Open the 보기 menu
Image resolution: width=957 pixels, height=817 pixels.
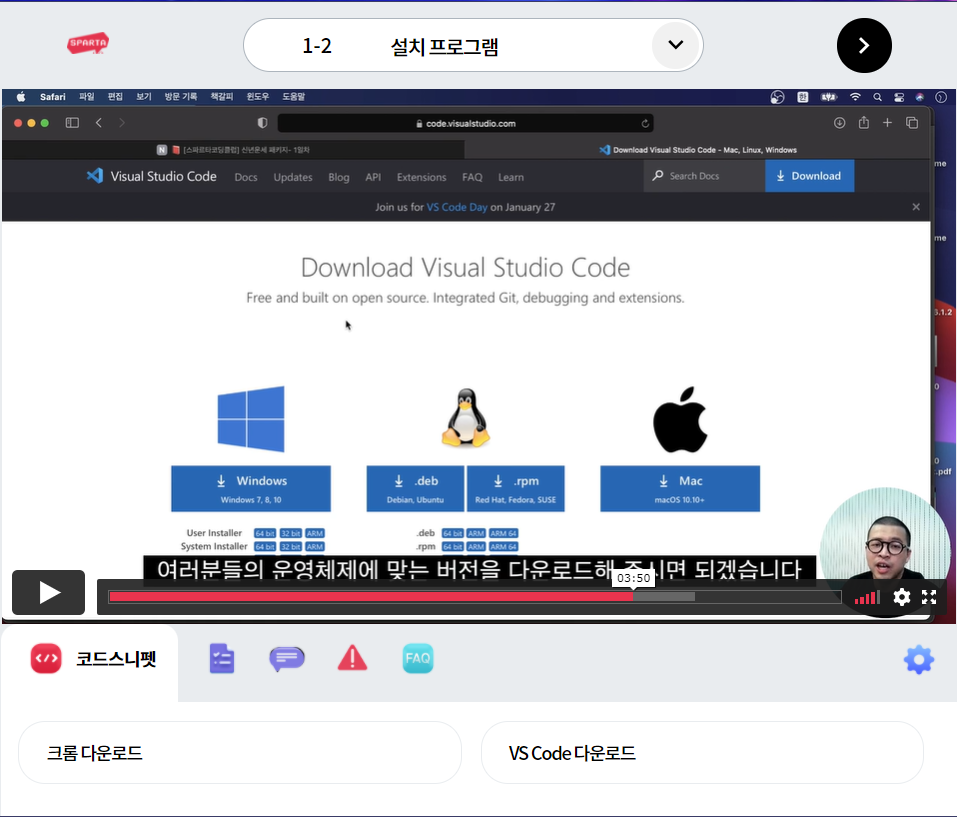coord(143,96)
